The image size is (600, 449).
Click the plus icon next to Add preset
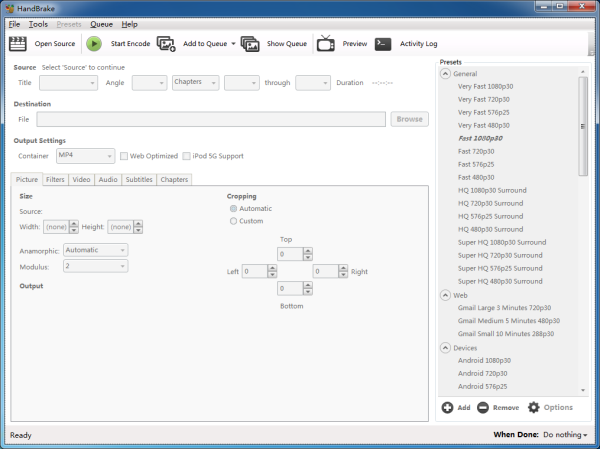(447, 408)
